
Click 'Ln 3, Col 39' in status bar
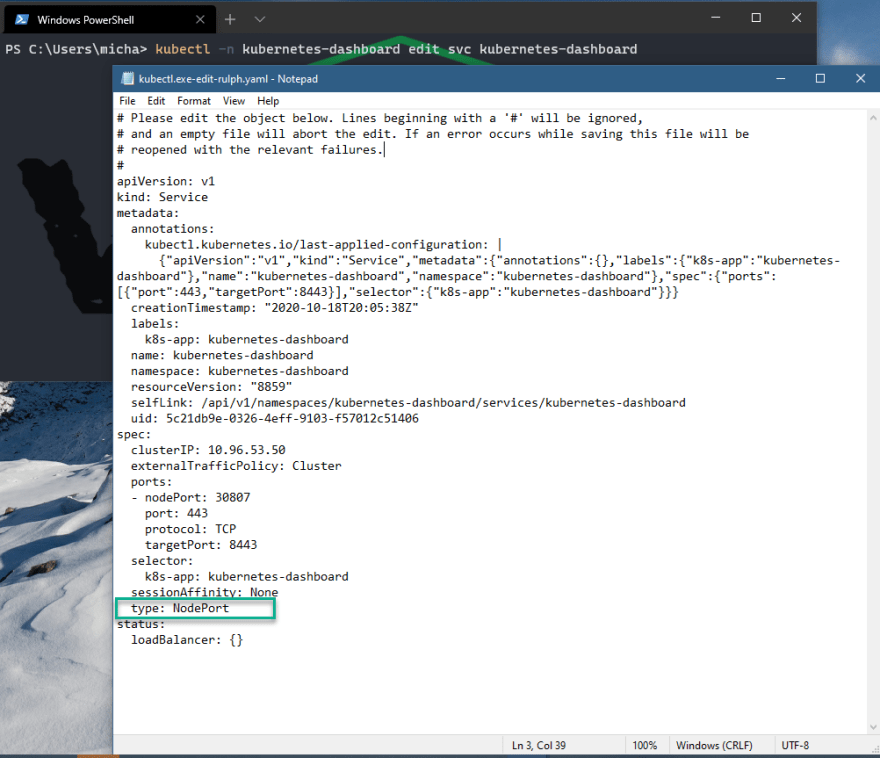pos(539,746)
